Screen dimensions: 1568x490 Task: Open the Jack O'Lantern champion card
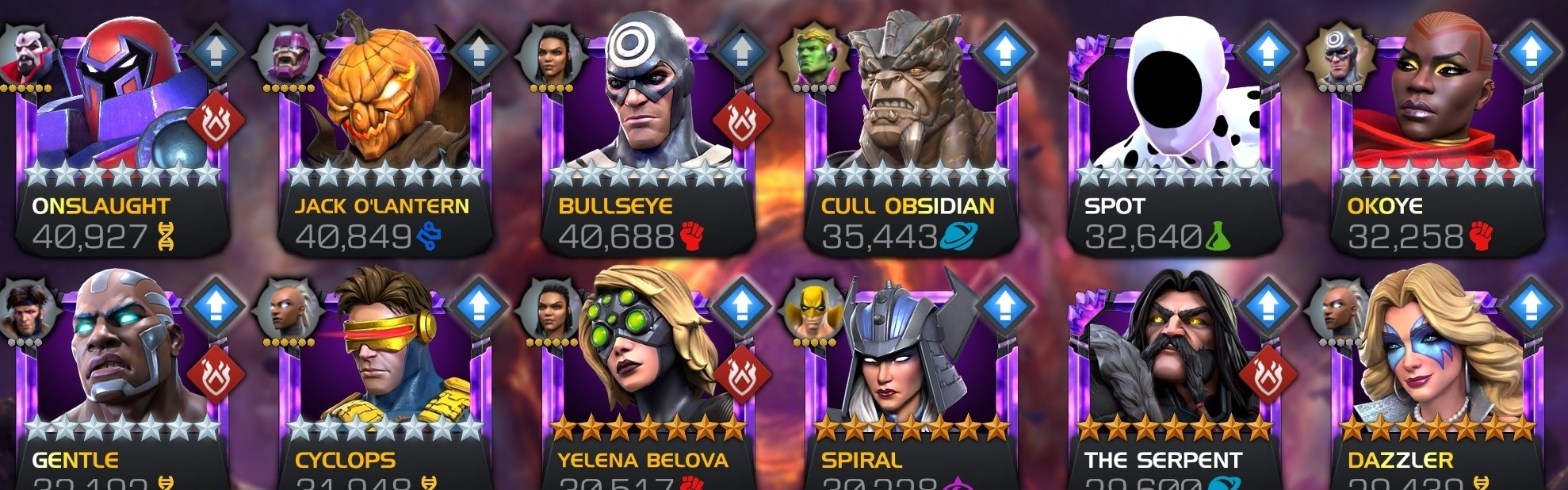coord(385,135)
